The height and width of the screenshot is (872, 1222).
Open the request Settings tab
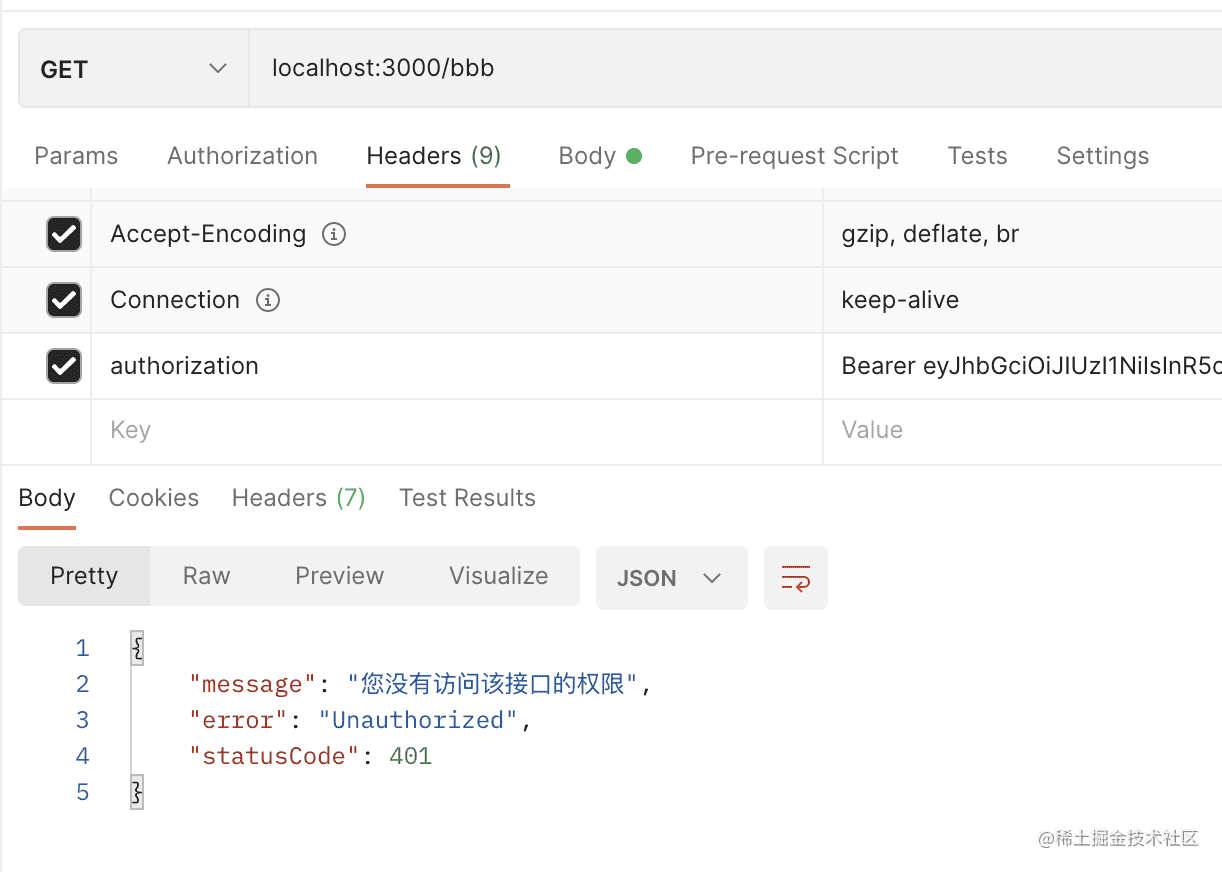pos(1102,156)
